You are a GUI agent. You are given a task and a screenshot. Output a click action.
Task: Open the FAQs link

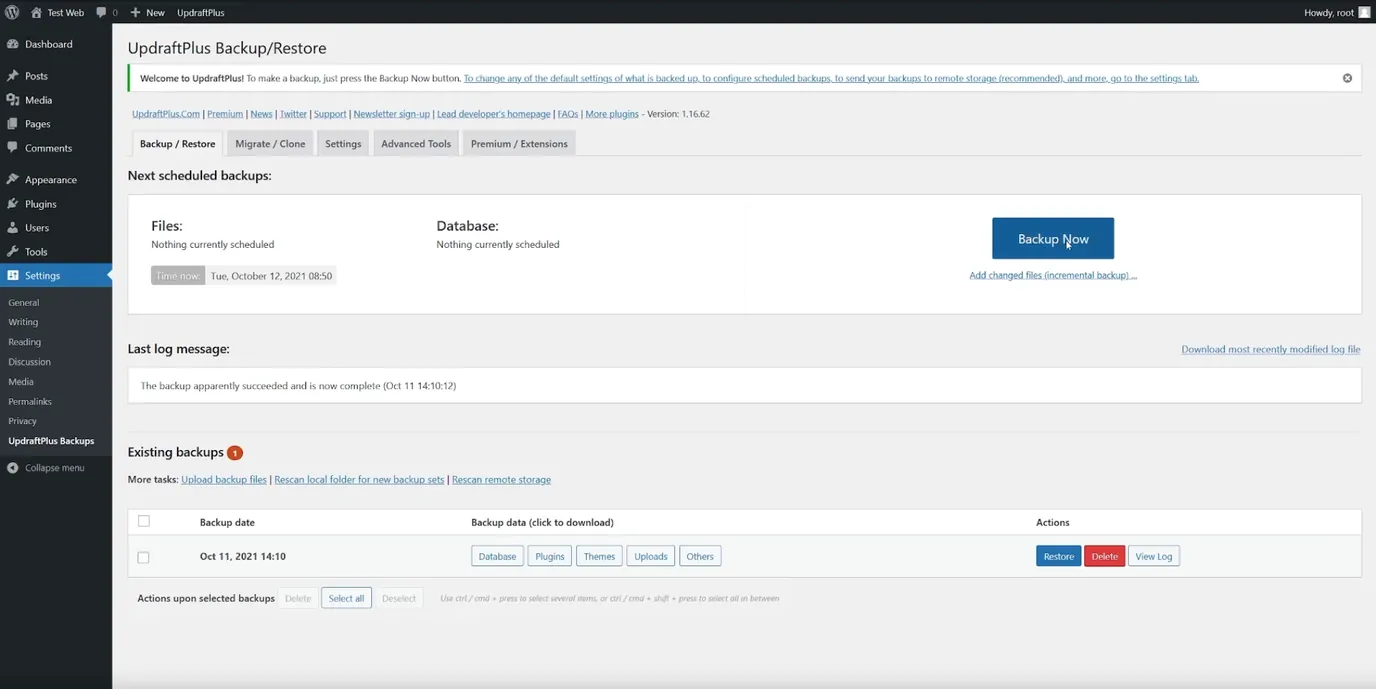click(568, 114)
